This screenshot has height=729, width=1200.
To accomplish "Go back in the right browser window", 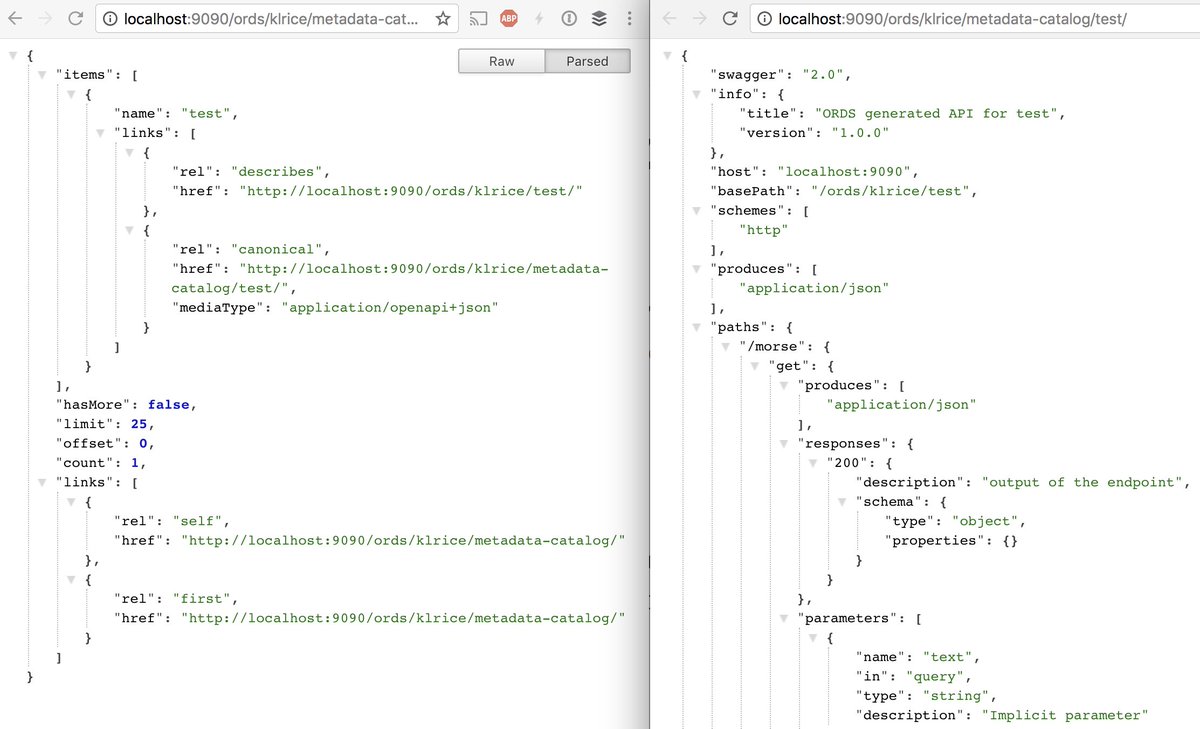I will point(669,18).
